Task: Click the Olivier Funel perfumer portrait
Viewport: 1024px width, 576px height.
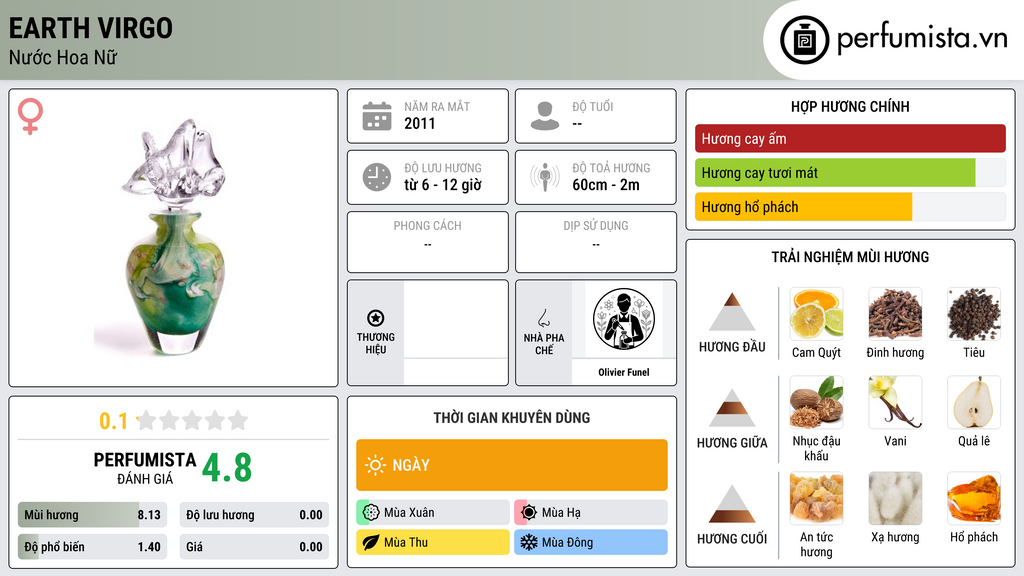Action: click(624, 319)
